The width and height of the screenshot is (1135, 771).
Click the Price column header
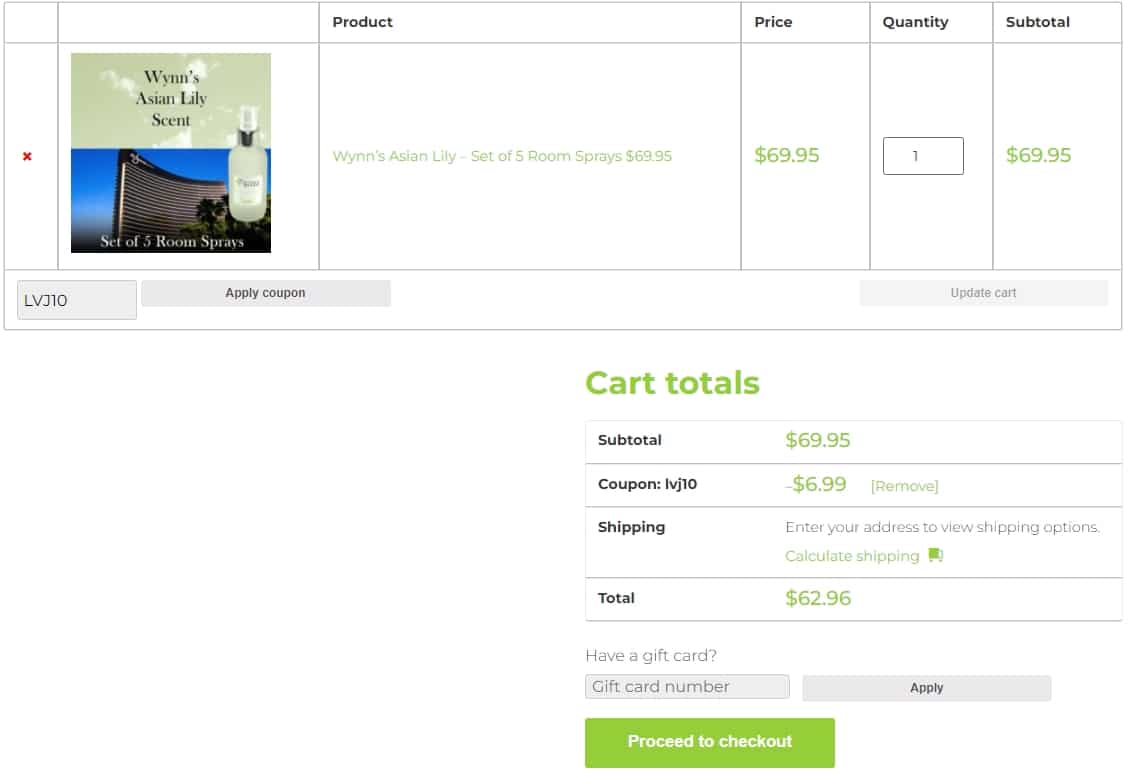tap(773, 22)
